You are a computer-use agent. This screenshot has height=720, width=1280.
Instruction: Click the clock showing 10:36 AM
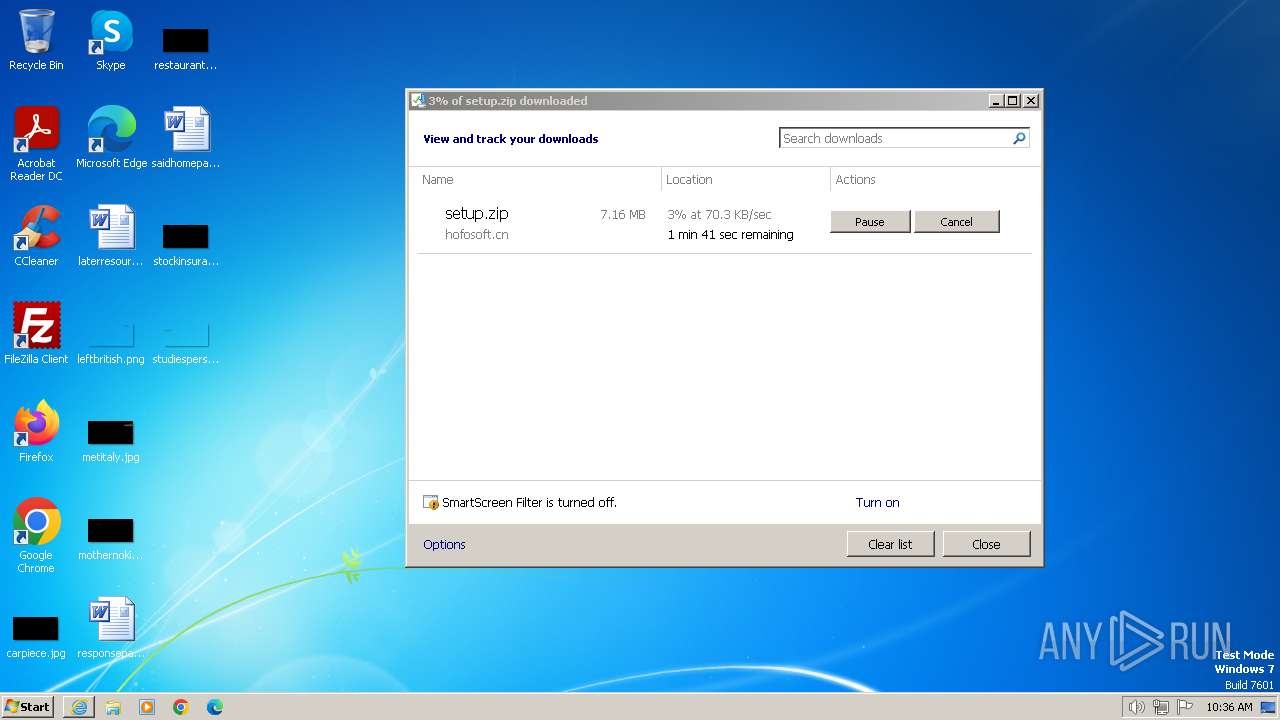point(1229,707)
